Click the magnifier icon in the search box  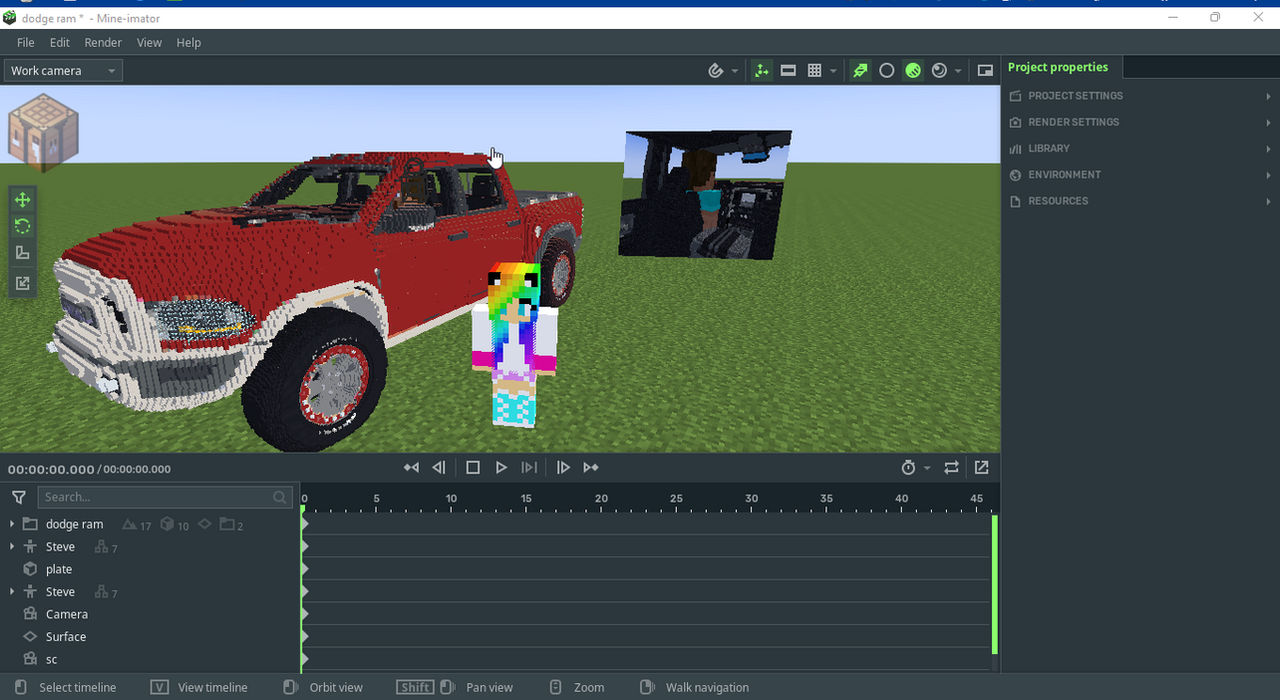(x=280, y=497)
